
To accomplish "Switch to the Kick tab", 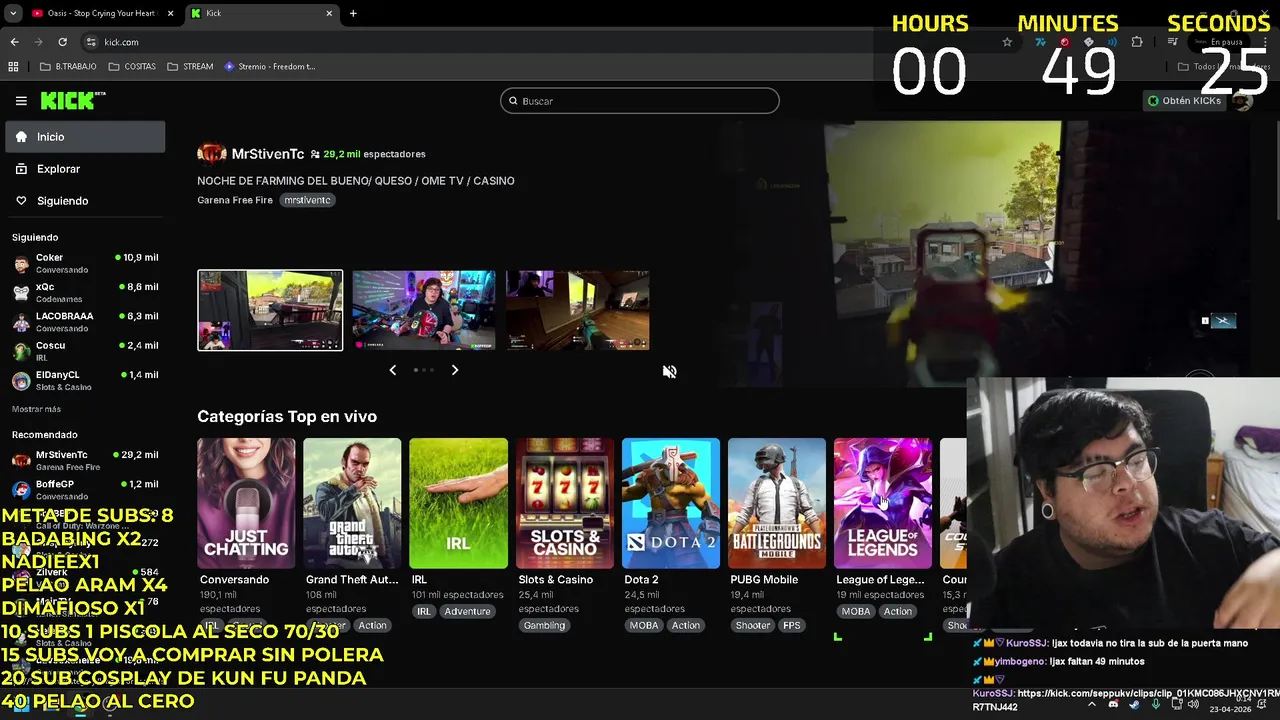I will coord(262,13).
